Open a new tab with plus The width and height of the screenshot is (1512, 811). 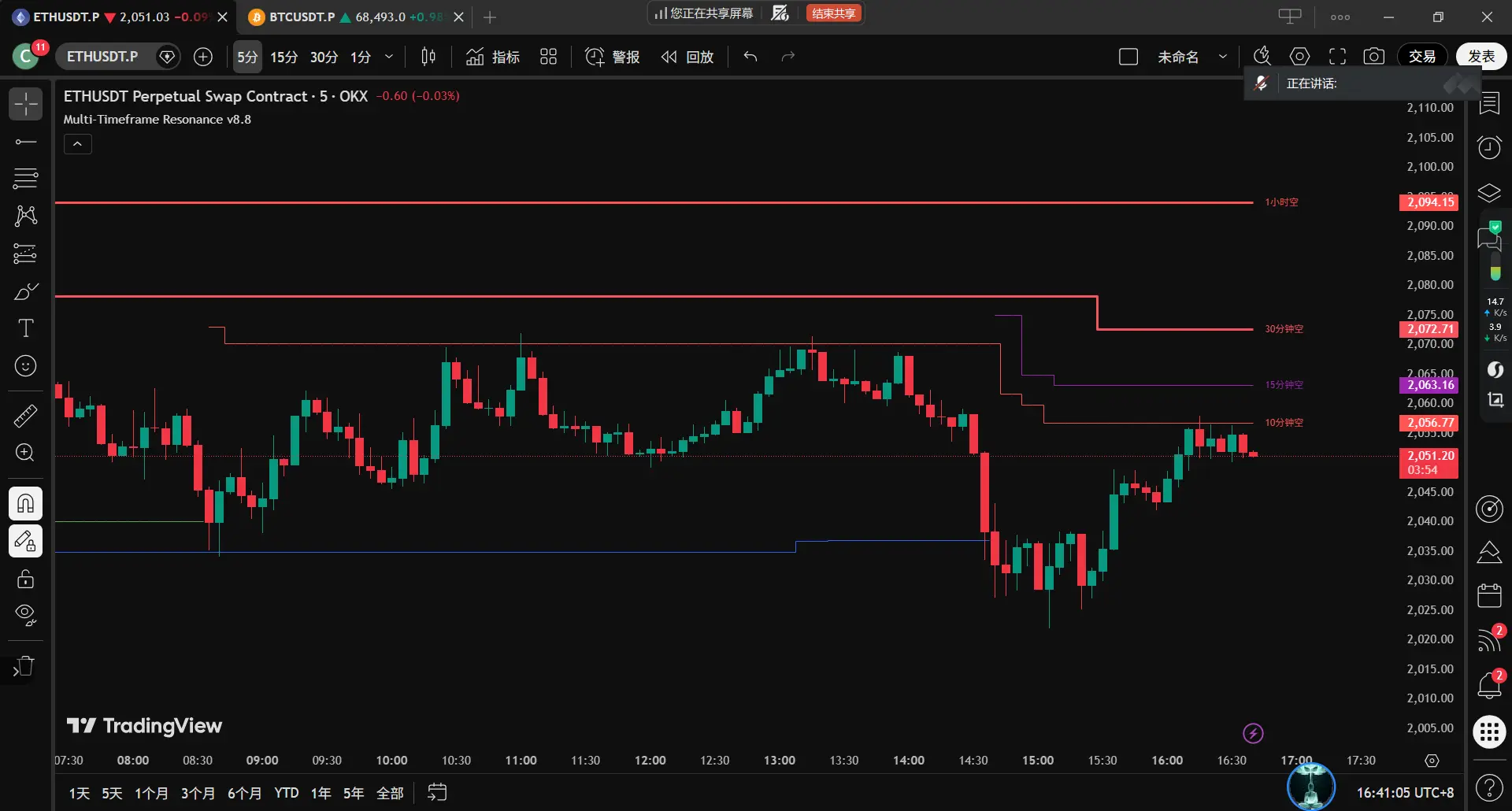(490, 17)
